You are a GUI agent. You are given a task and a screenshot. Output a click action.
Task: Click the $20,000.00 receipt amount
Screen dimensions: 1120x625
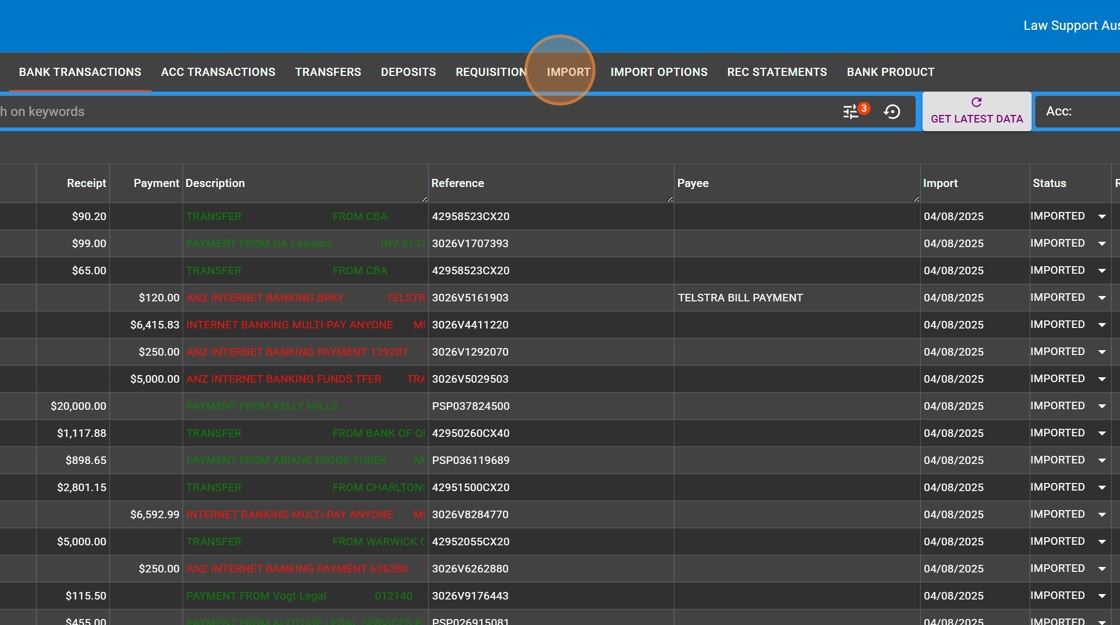click(79, 406)
